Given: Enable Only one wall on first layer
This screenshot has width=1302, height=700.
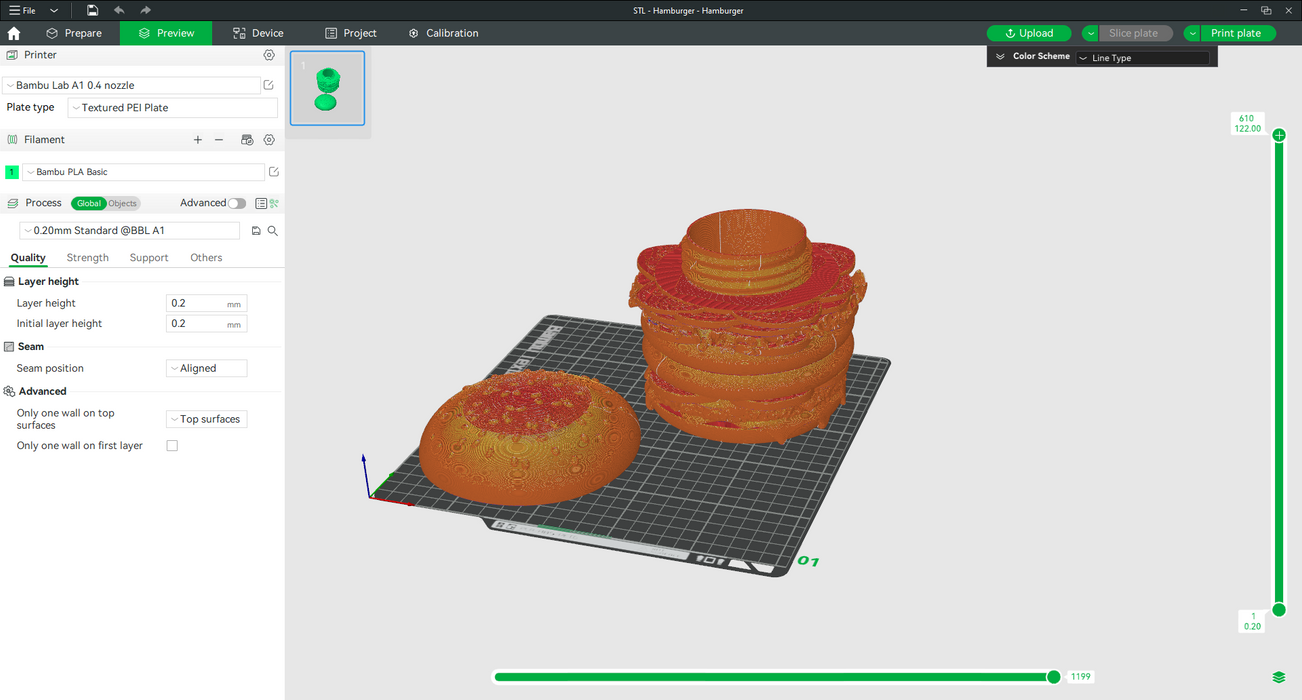Looking at the screenshot, I should coord(172,446).
